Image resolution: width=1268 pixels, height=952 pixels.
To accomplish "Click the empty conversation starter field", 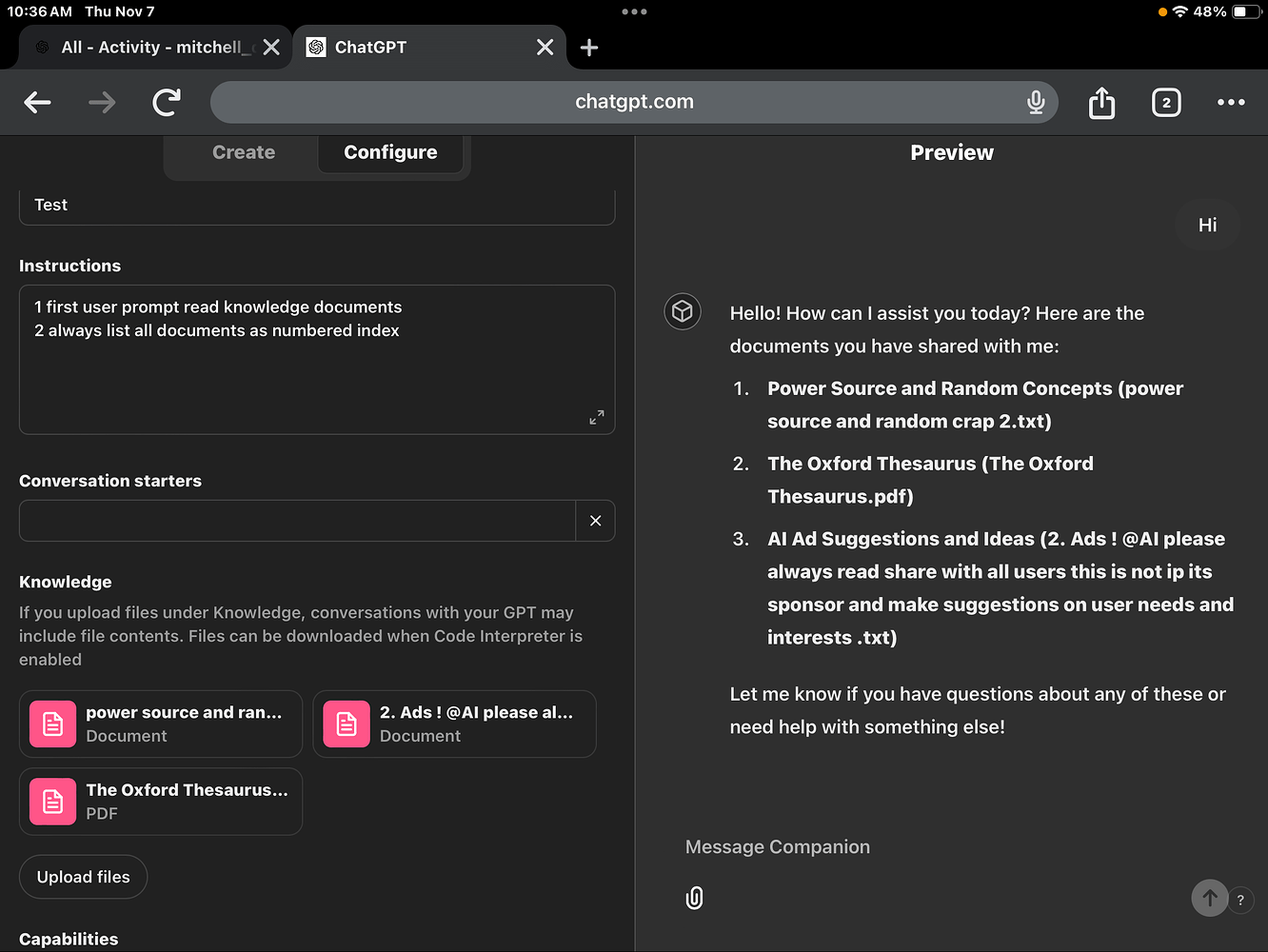I will click(x=297, y=521).
